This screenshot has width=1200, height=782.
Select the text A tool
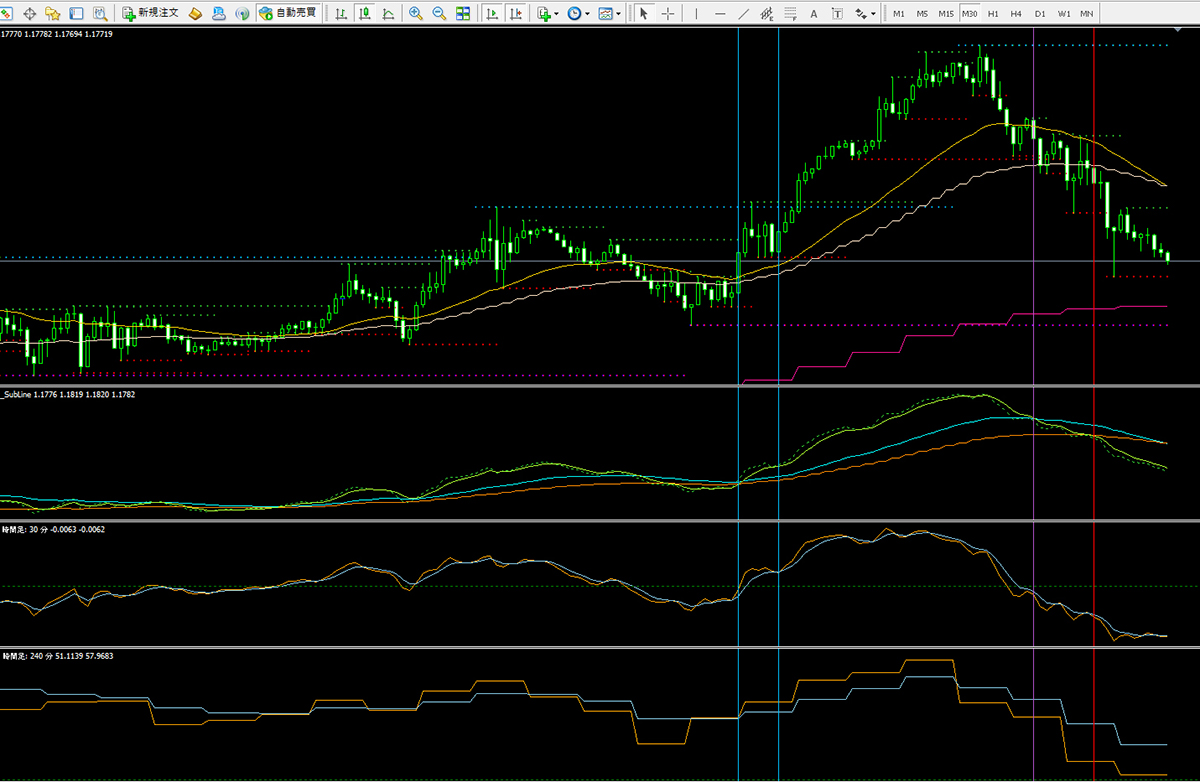tap(813, 14)
